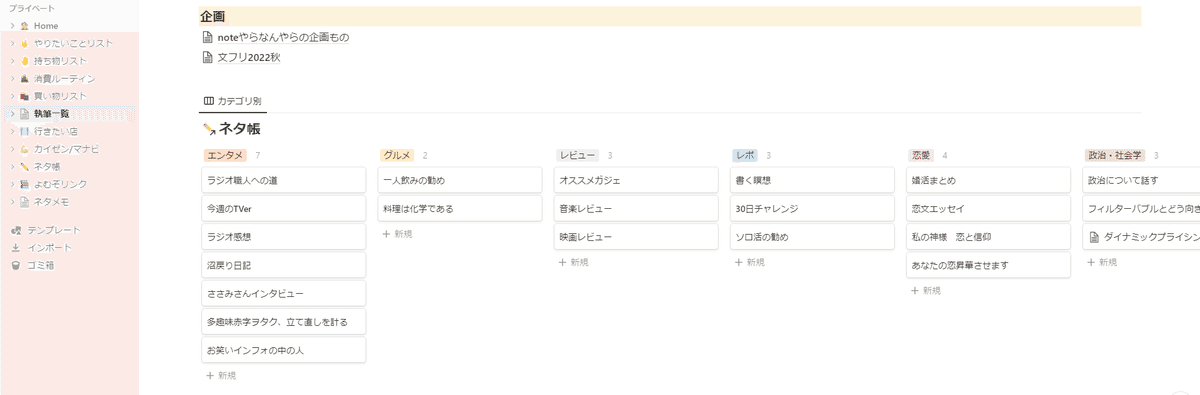Add new card under エンタメ column

point(221,375)
